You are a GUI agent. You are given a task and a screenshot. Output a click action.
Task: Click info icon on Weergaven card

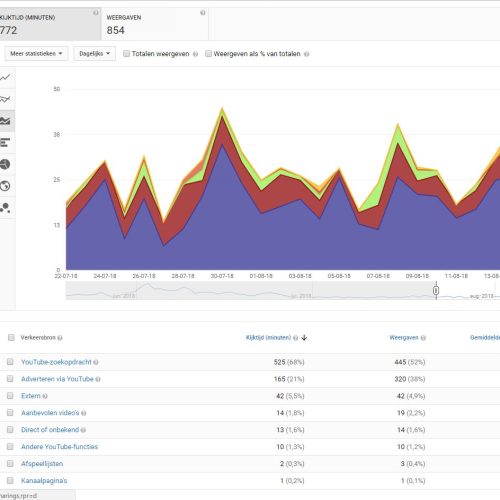(203, 13)
